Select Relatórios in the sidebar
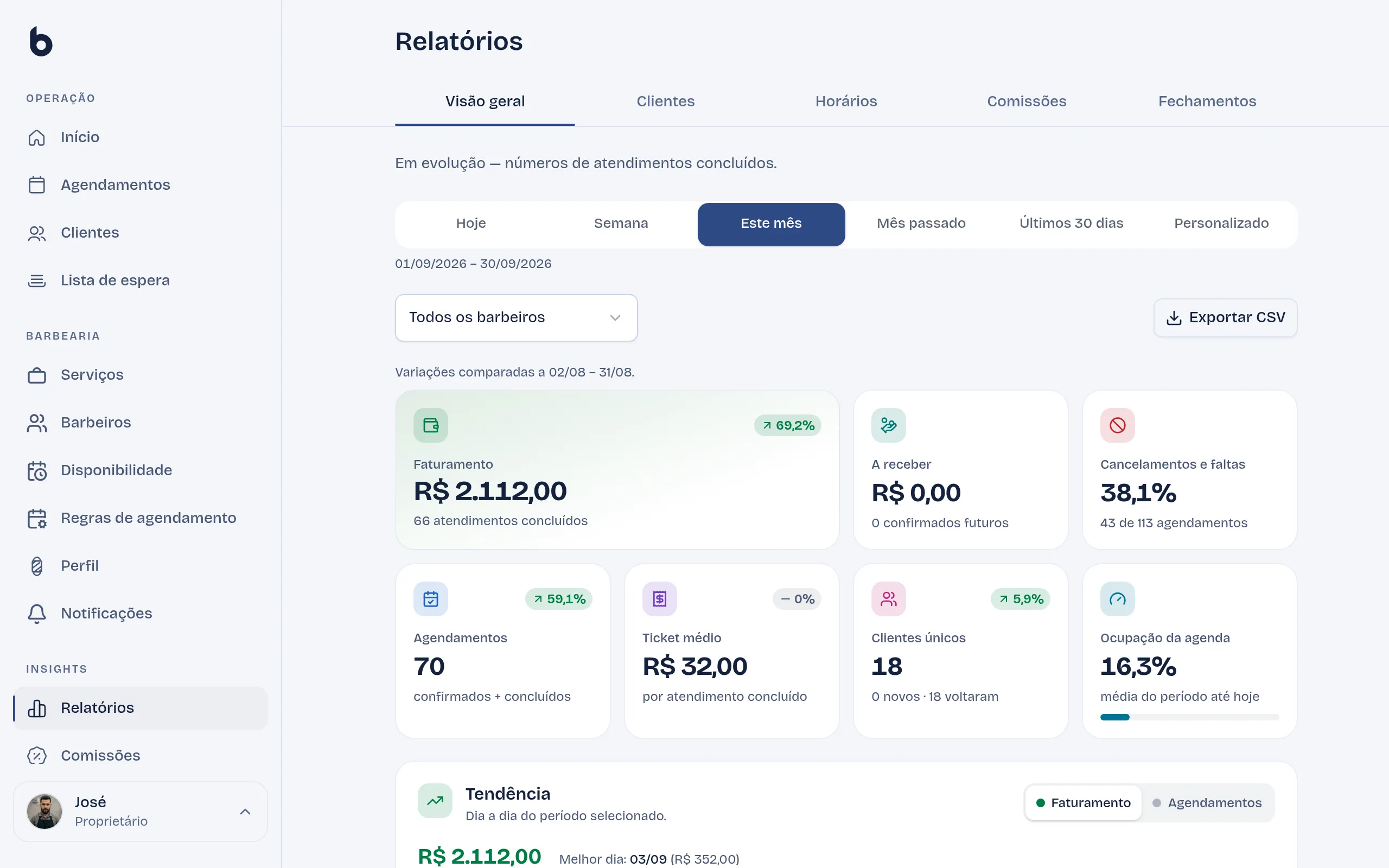1389x868 pixels. click(141, 708)
